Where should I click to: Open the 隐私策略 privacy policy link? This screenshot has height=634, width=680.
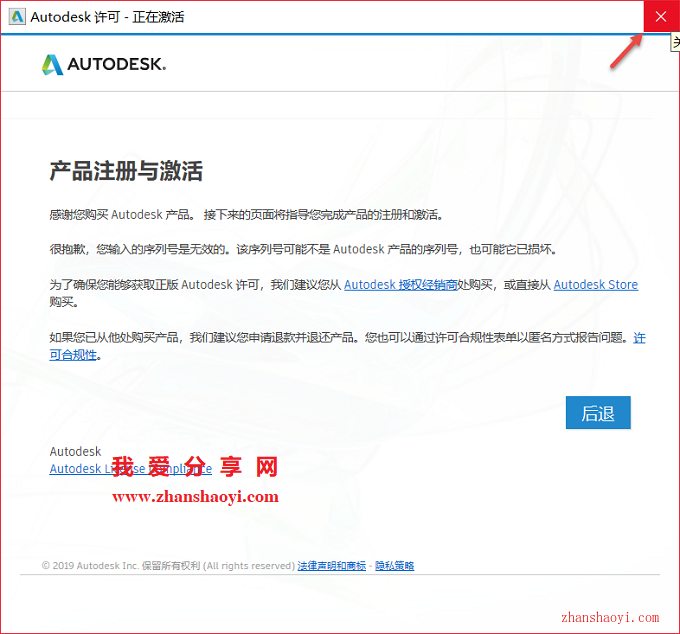point(395,565)
